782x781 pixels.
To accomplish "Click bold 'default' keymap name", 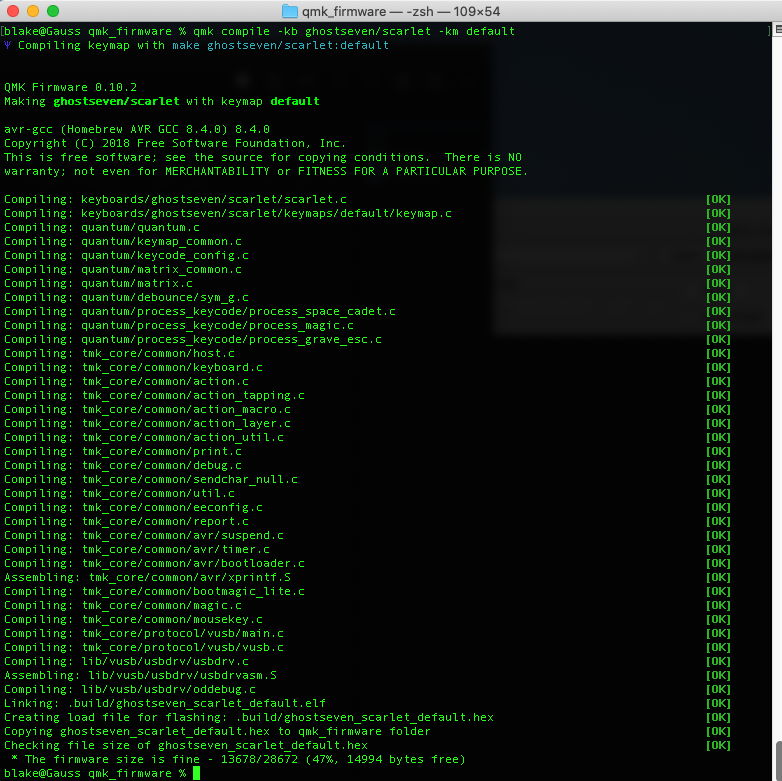I will [295, 101].
